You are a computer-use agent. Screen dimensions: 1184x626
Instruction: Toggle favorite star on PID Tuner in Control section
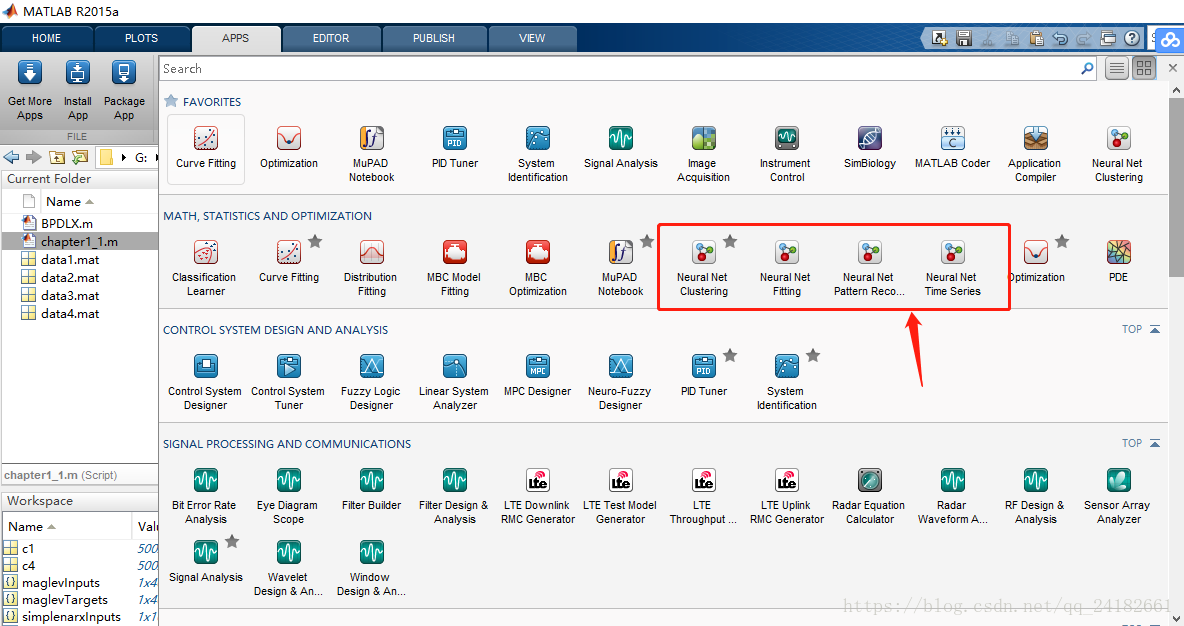coord(730,356)
